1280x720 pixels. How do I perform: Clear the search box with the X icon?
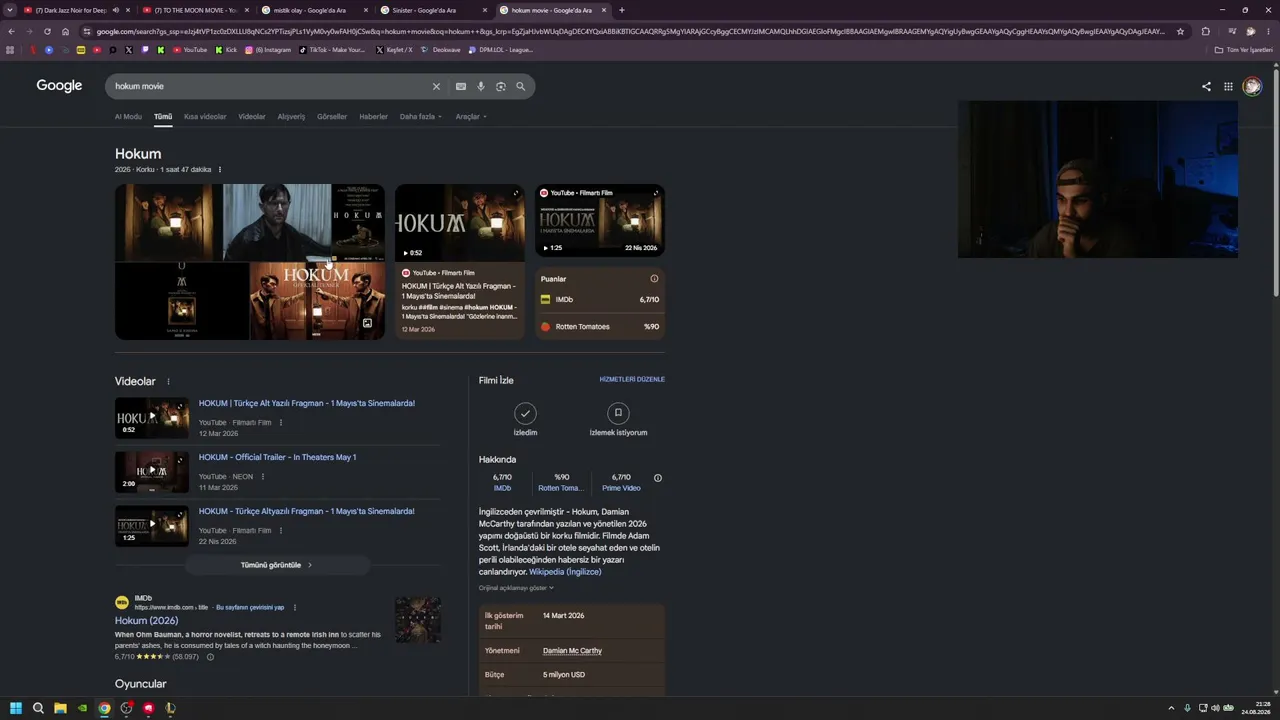[436, 87]
